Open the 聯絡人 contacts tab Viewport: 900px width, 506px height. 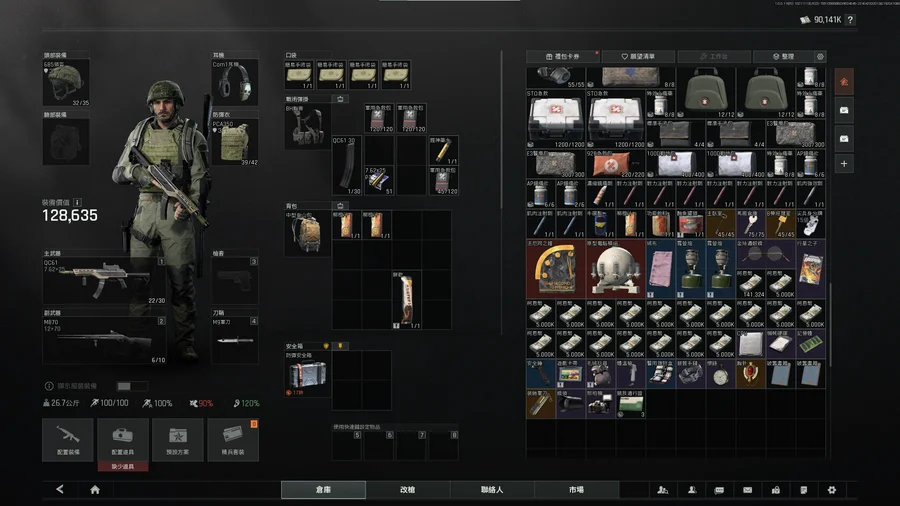tap(491, 490)
